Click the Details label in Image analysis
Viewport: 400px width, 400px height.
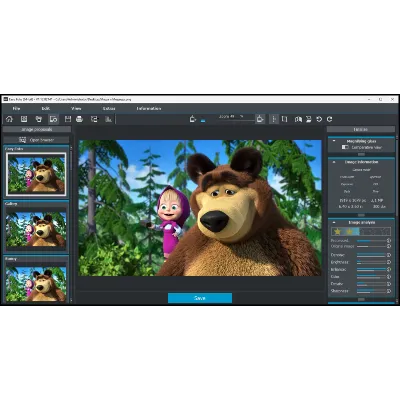click(x=337, y=284)
